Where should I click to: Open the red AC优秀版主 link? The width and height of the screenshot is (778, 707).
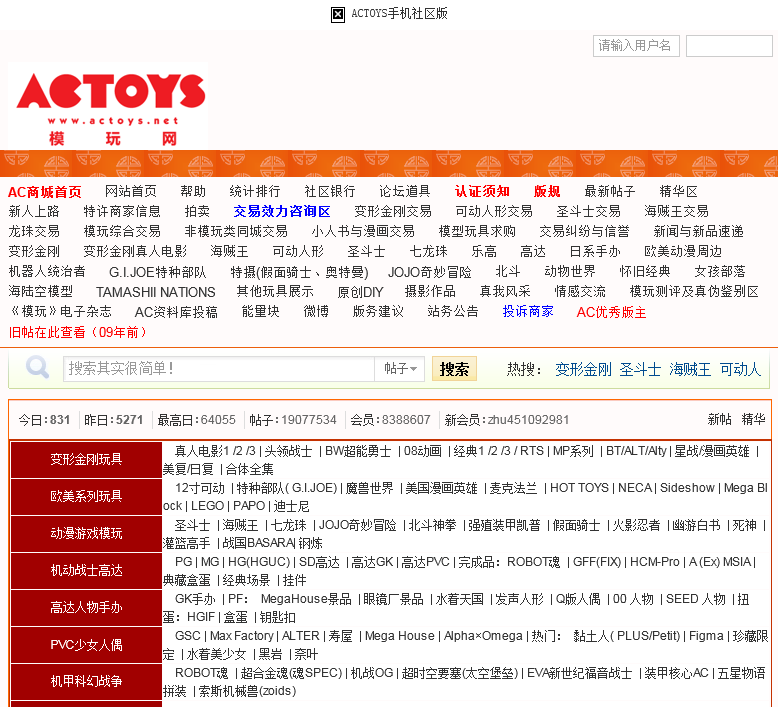point(611,312)
